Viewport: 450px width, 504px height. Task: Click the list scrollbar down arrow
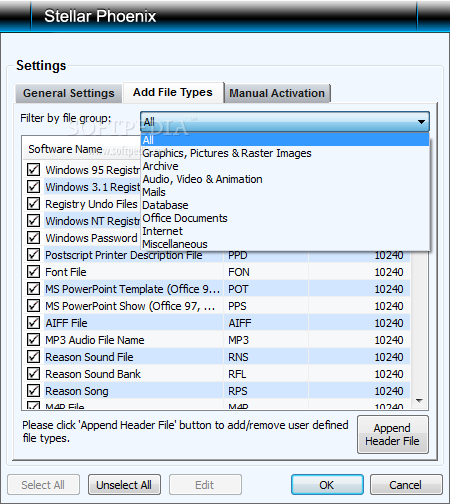(420, 400)
